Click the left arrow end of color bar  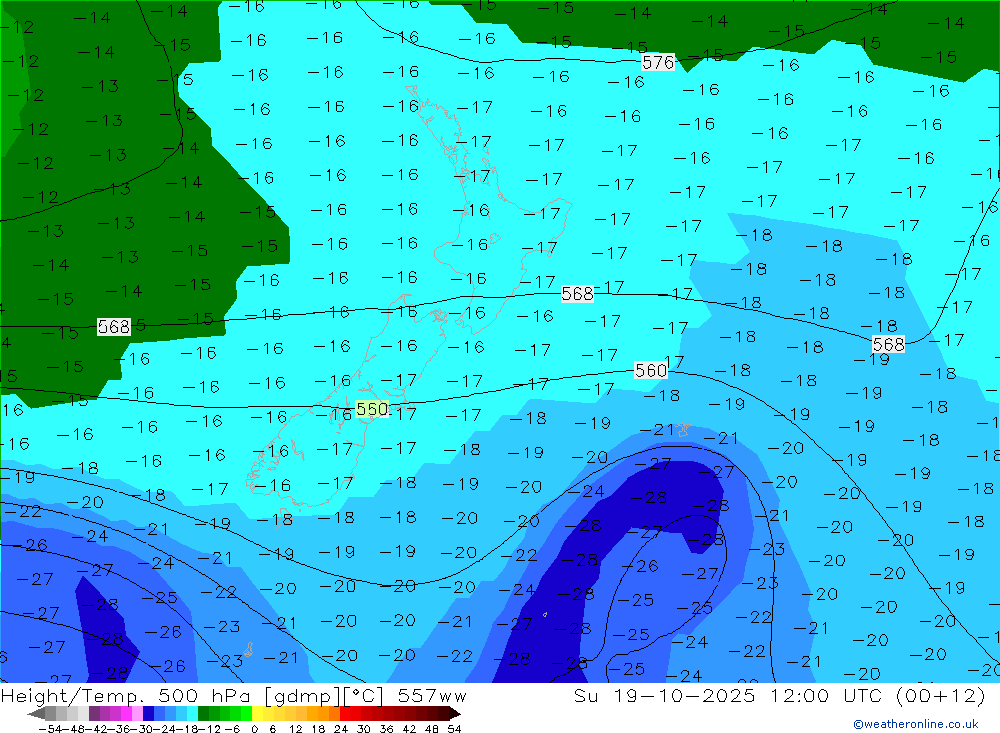click(x=36, y=714)
